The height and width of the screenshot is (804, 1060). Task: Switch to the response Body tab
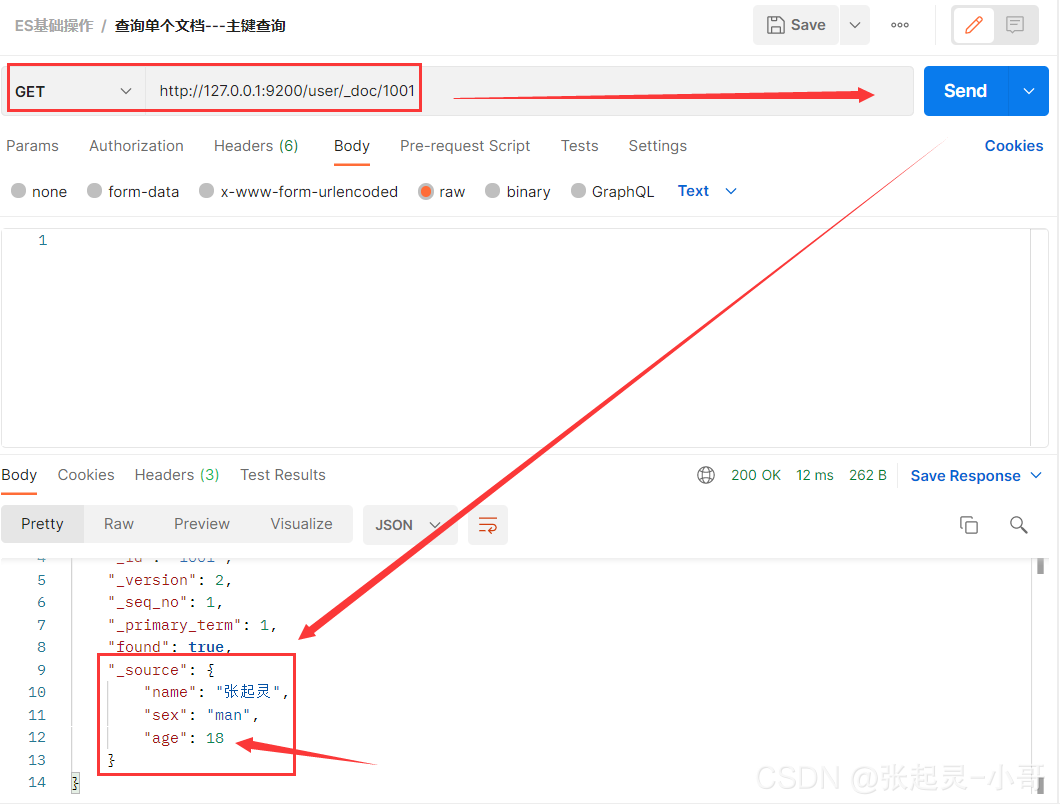coord(19,475)
